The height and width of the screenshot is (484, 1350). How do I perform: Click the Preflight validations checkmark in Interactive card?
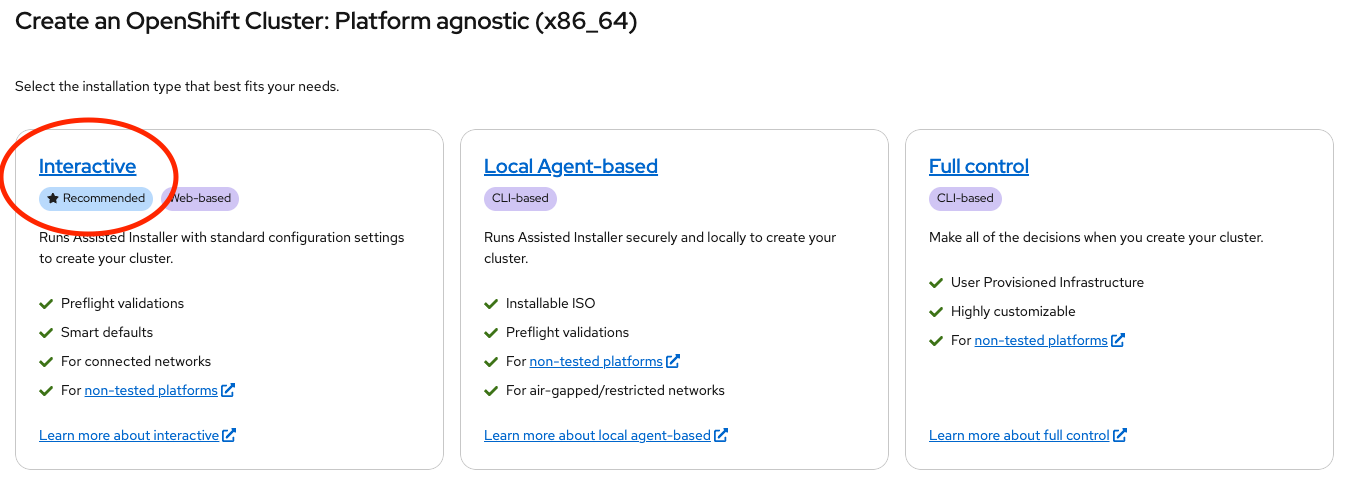tap(46, 303)
